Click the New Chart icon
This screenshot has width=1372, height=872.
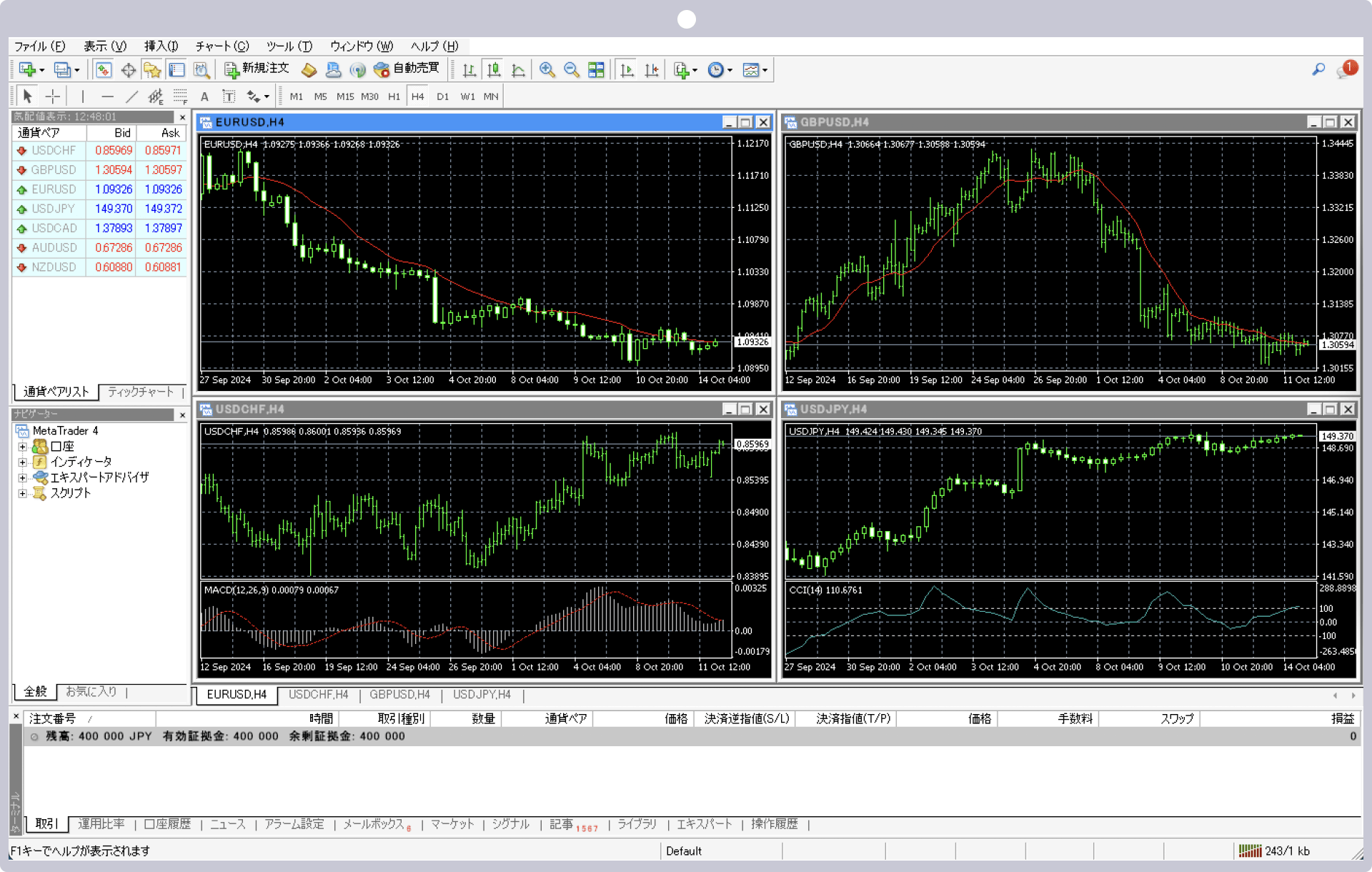(x=27, y=69)
